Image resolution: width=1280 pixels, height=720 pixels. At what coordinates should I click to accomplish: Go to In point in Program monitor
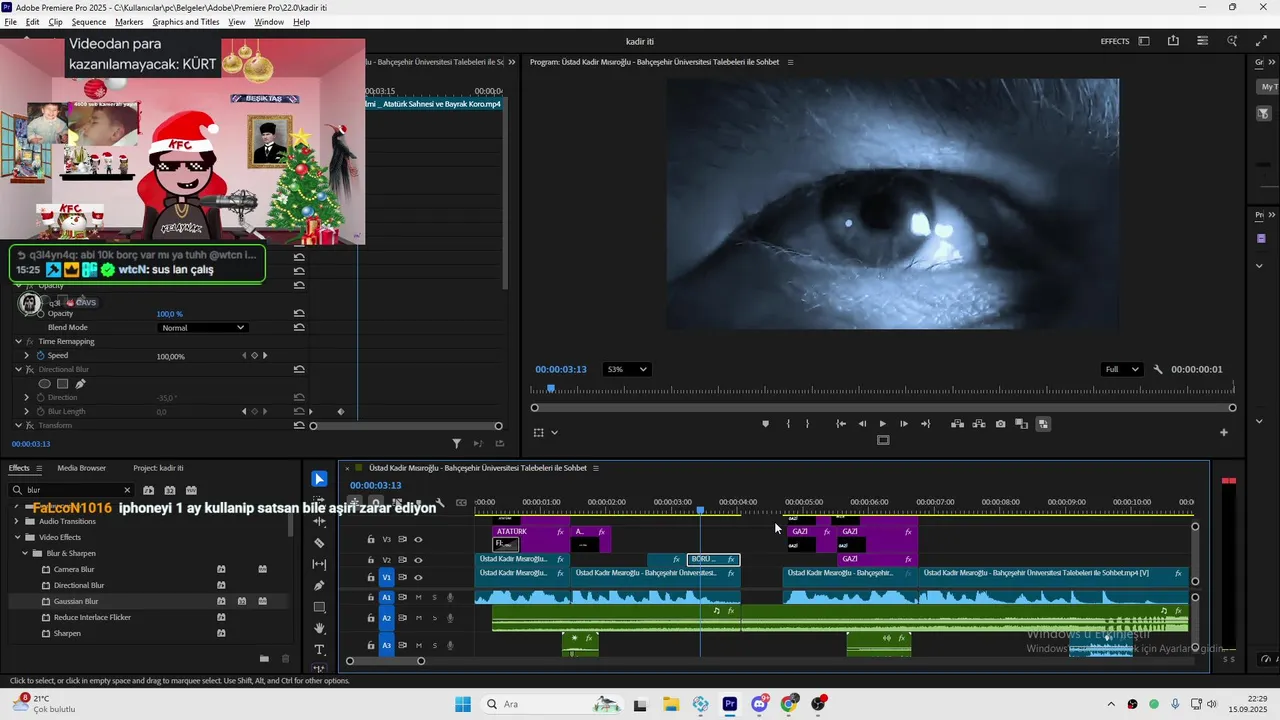tap(841, 424)
